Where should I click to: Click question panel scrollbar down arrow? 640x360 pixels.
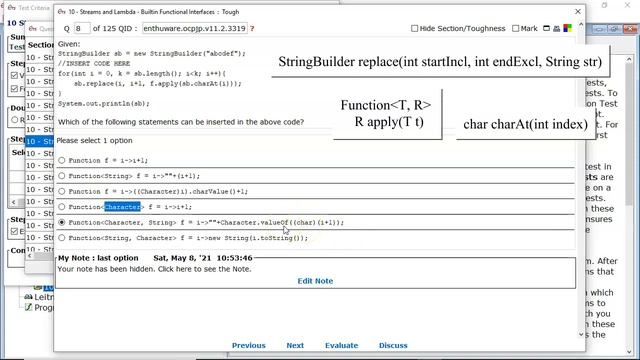point(581,334)
